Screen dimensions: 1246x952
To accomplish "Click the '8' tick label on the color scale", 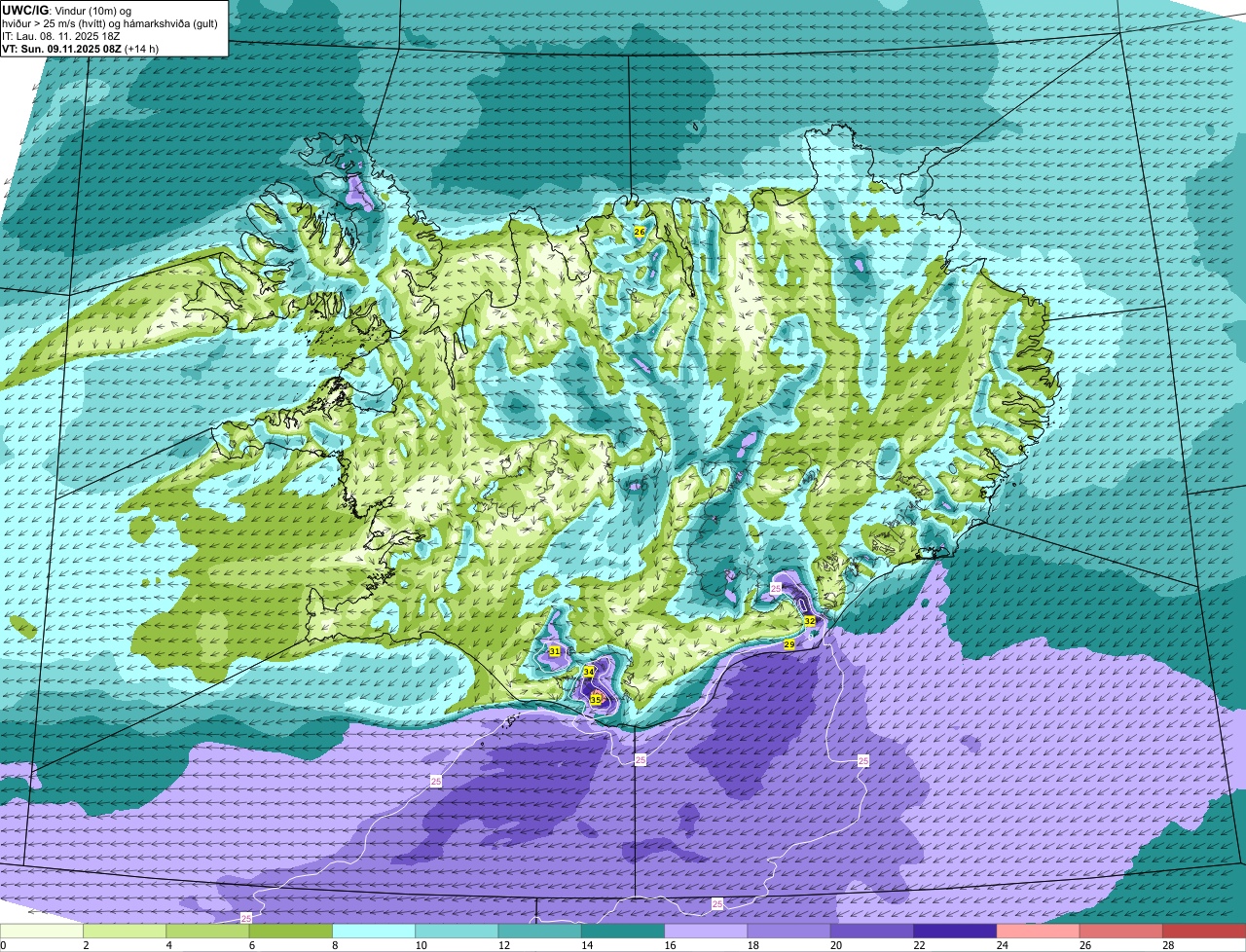I will point(334,945).
